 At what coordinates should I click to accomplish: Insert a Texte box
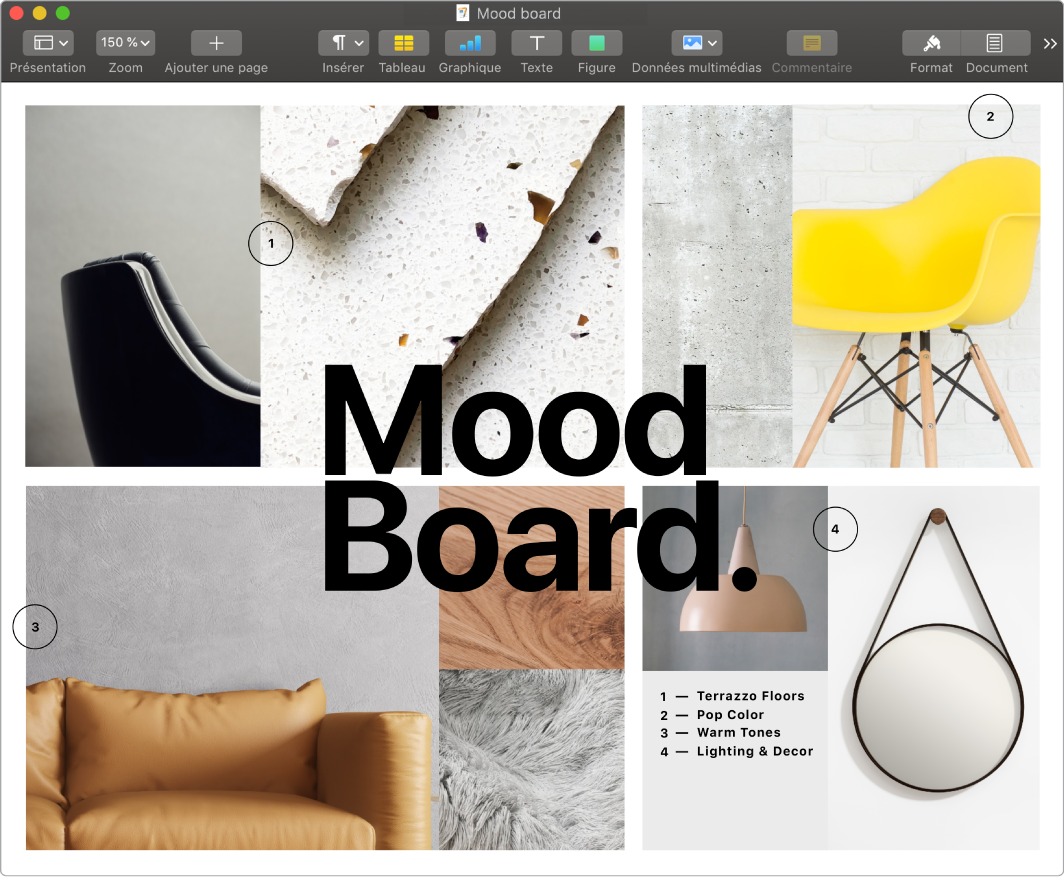coord(536,43)
